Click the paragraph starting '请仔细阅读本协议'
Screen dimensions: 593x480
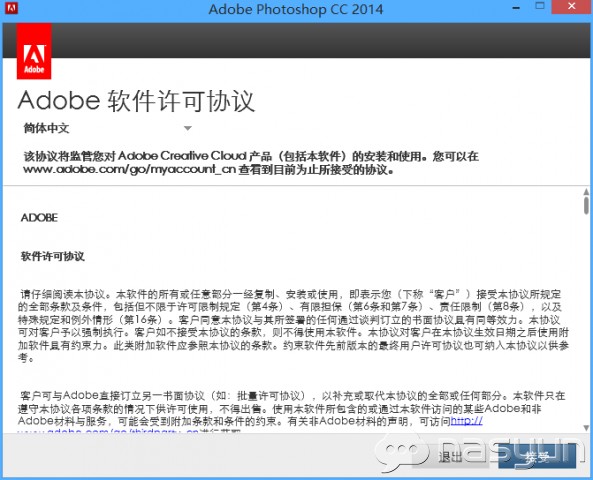[293, 326]
